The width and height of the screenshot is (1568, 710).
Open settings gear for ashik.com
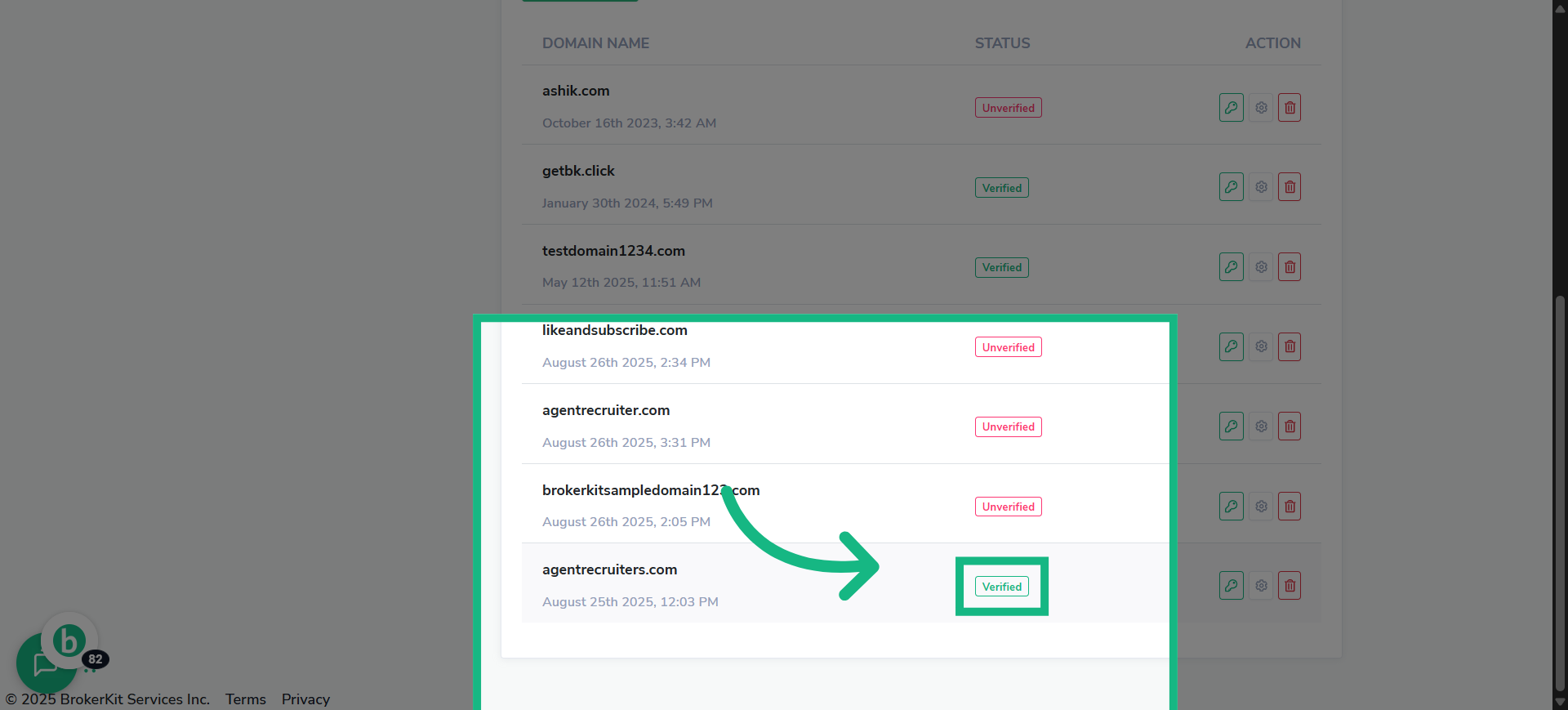[1261, 107]
